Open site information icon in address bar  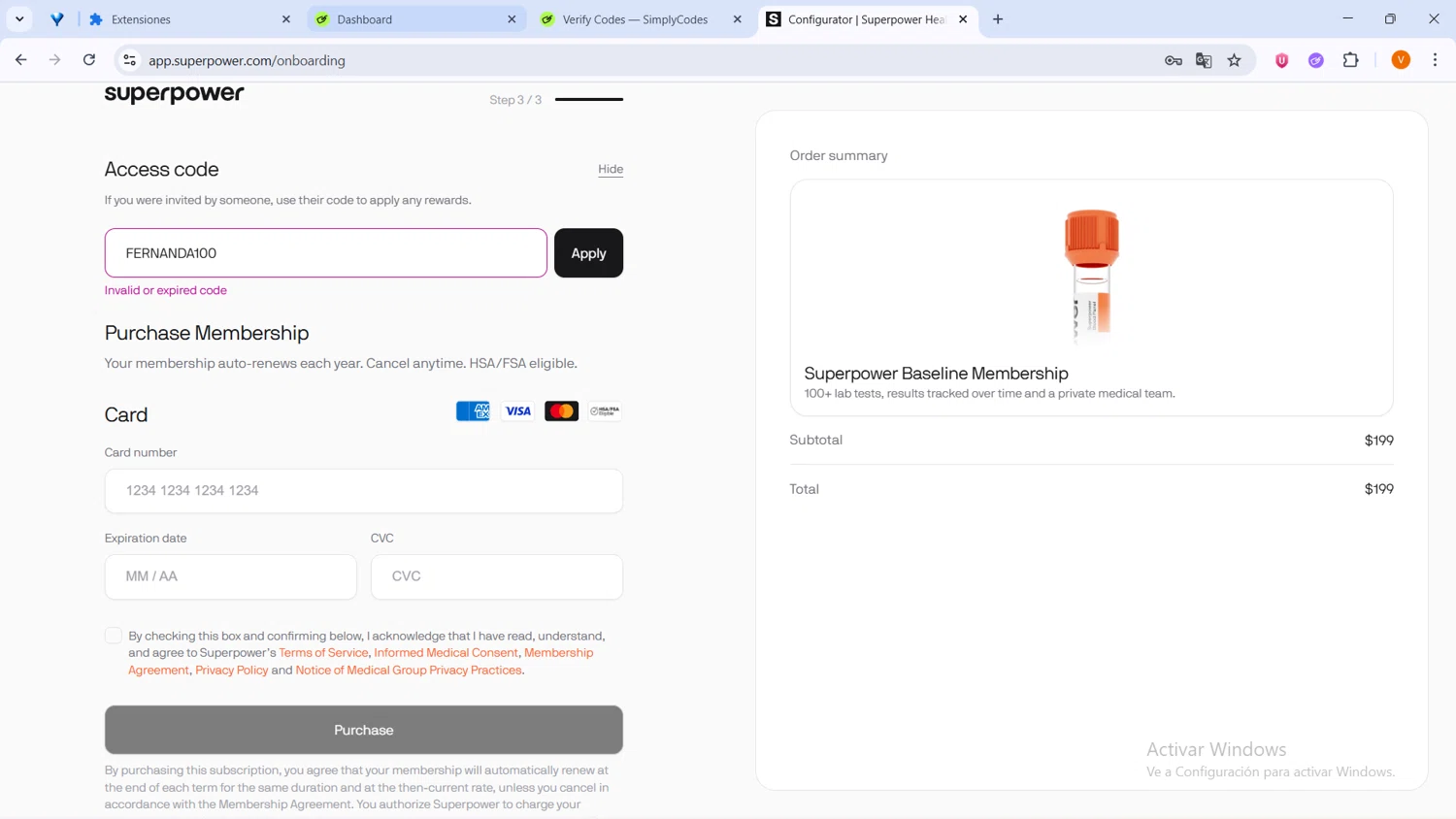[x=129, y=60]
